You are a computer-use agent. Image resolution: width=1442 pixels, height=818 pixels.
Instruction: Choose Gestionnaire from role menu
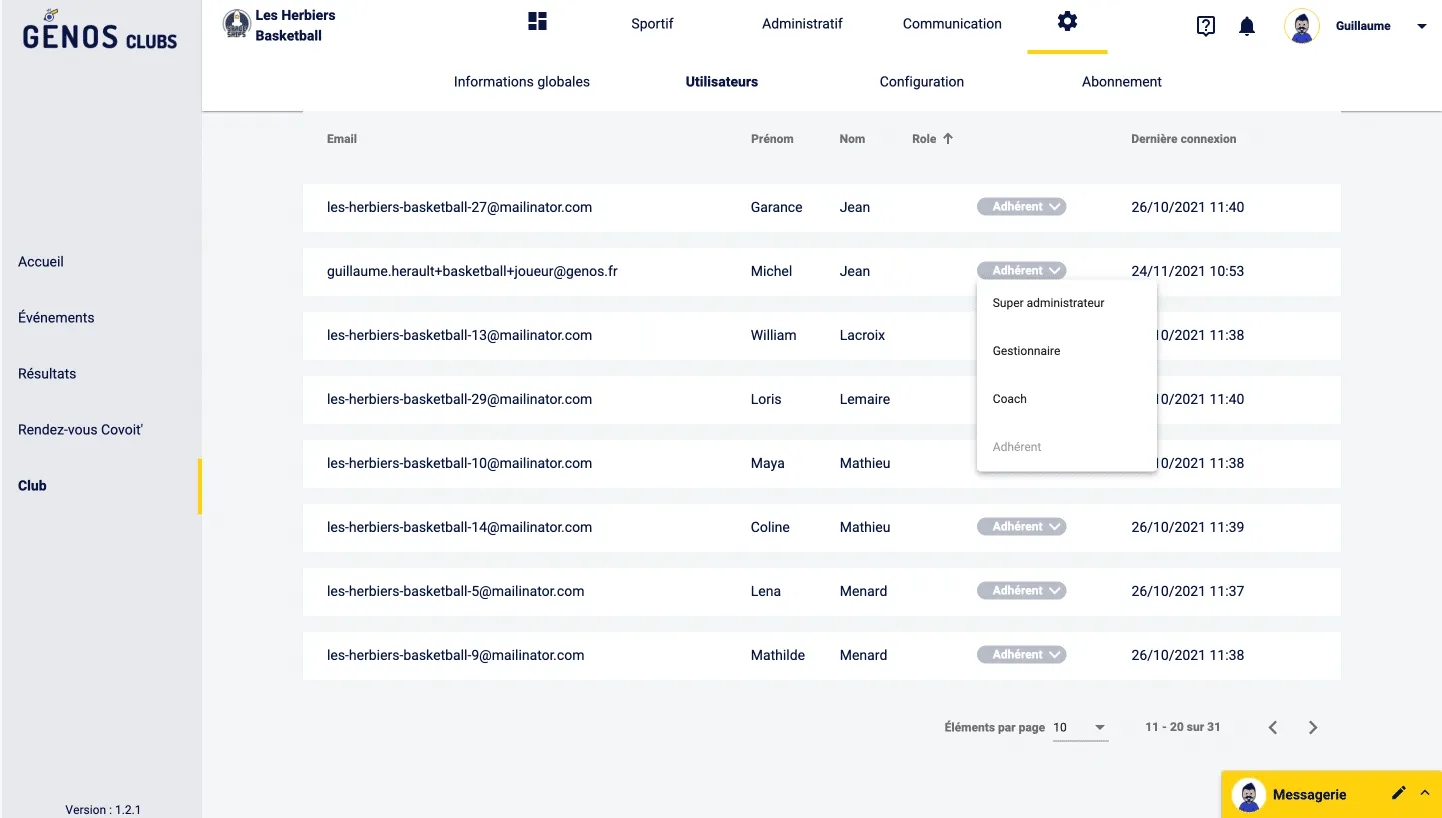click(x=1026, y=351)
